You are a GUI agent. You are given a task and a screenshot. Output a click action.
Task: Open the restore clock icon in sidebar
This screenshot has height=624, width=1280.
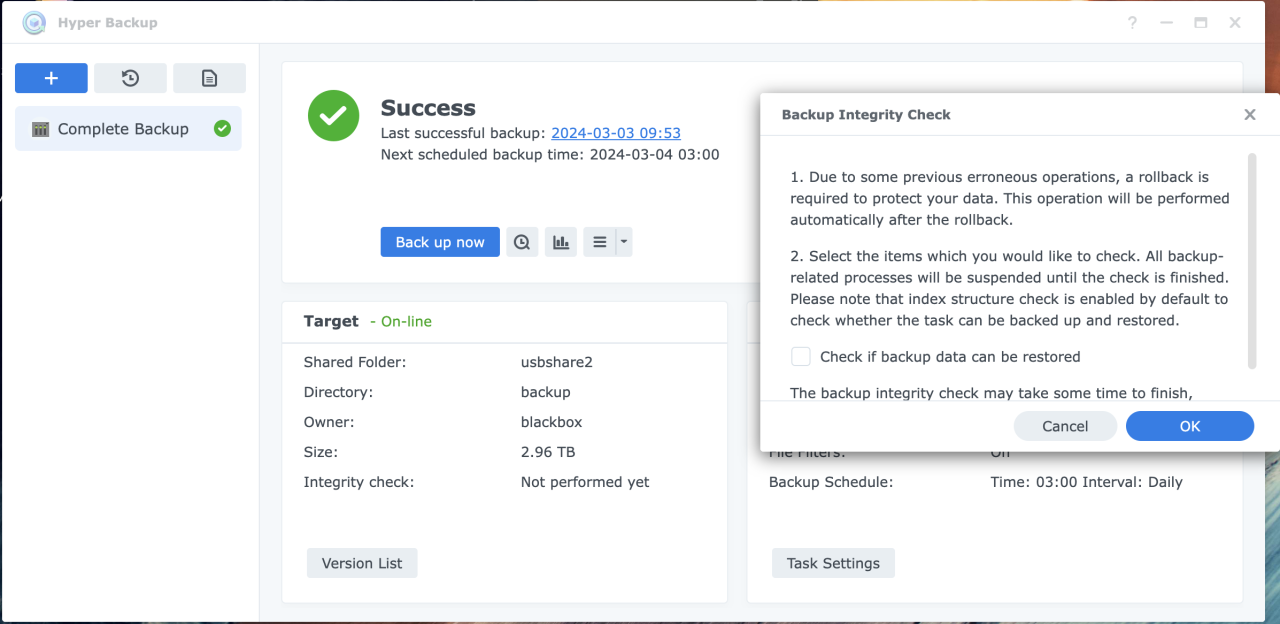coord(130,78)
